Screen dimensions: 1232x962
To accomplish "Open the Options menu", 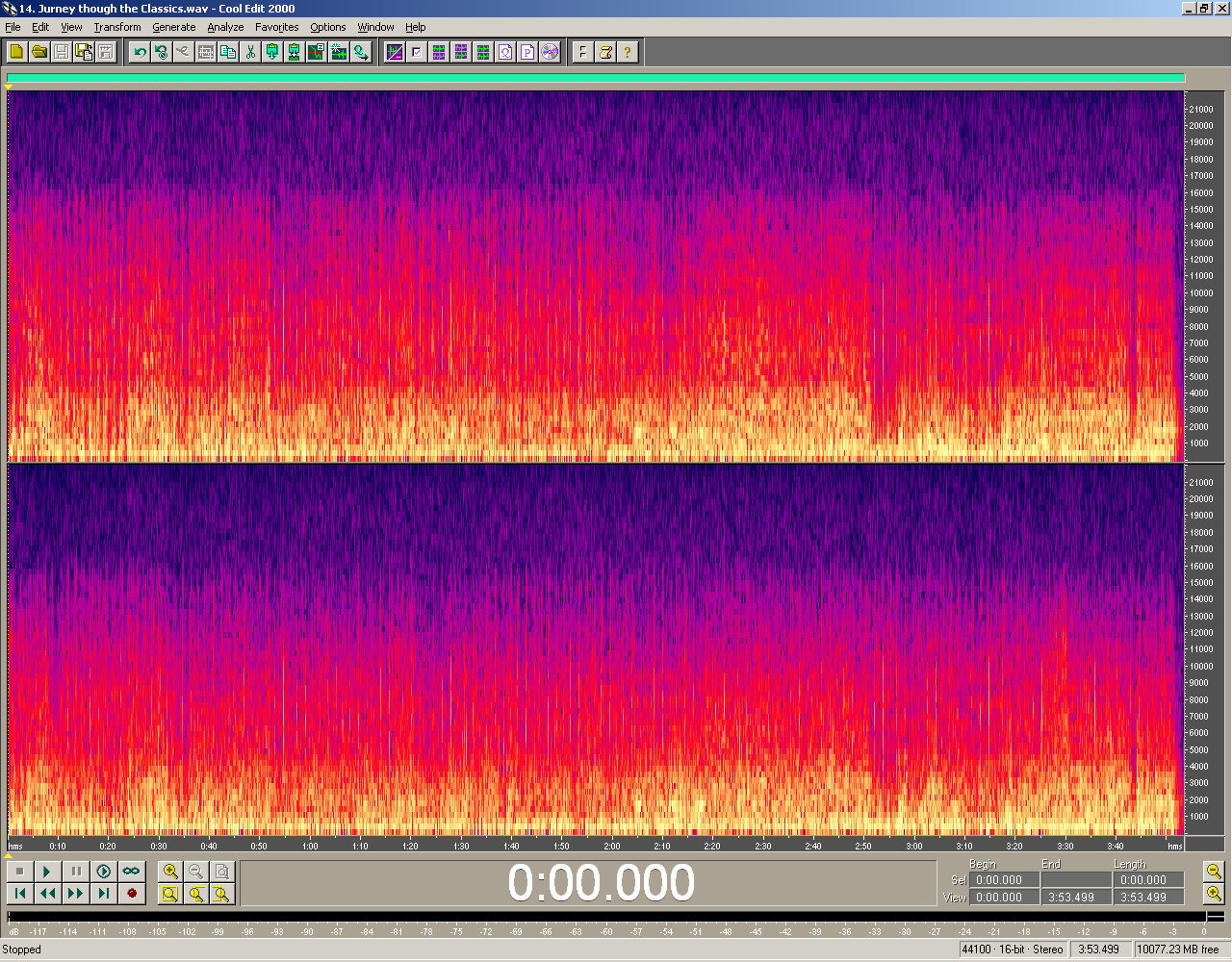I will click(x=327, y=27).
